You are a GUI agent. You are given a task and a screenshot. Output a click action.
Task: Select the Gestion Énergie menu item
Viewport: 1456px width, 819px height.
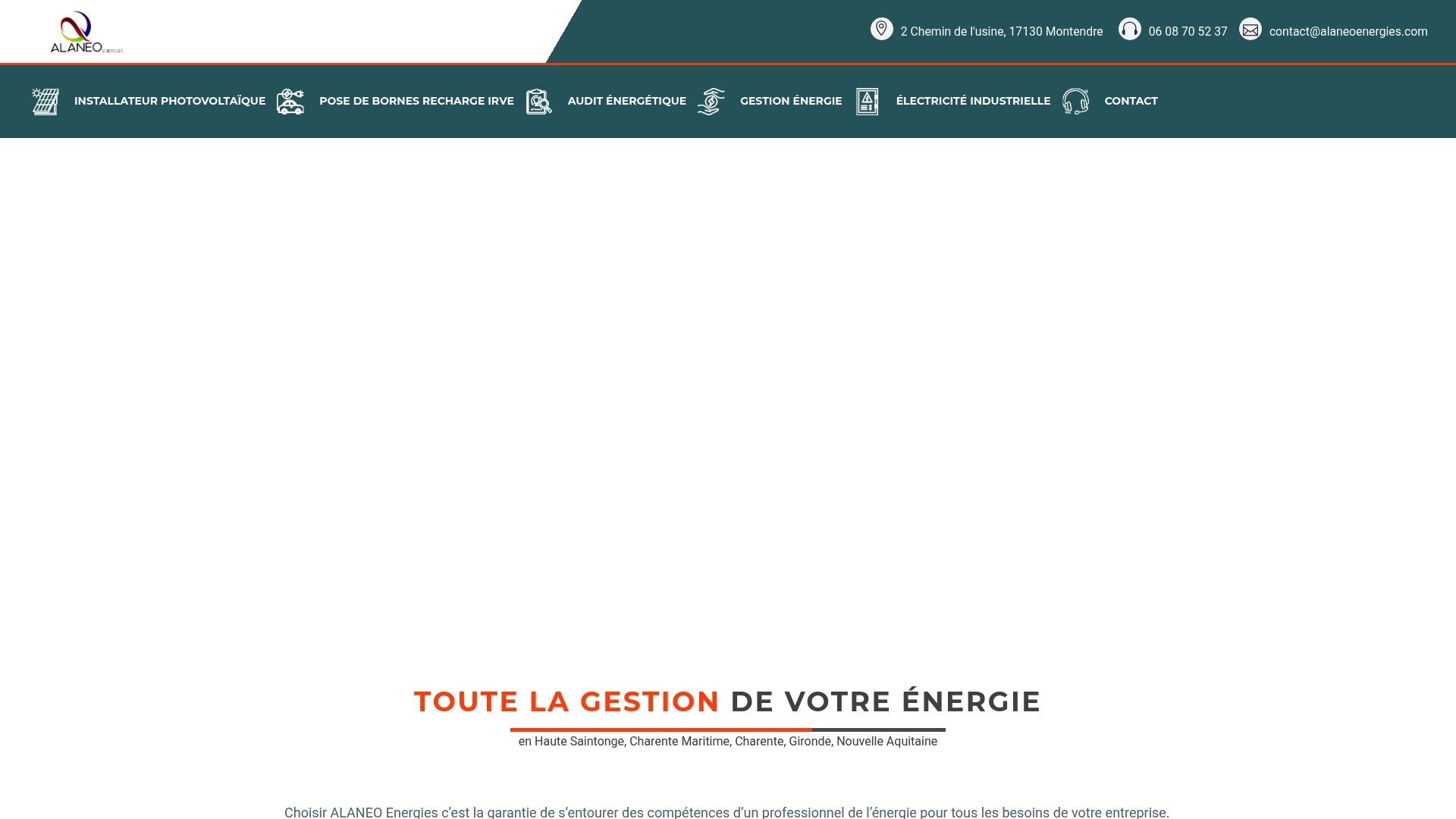tap(791, 101)
